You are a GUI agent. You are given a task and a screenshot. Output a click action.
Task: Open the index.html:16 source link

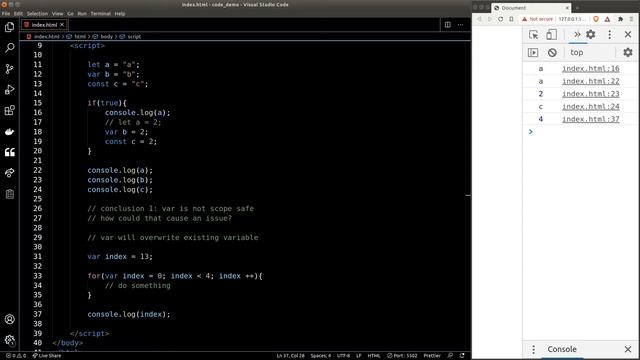click(x=591, y=69)
